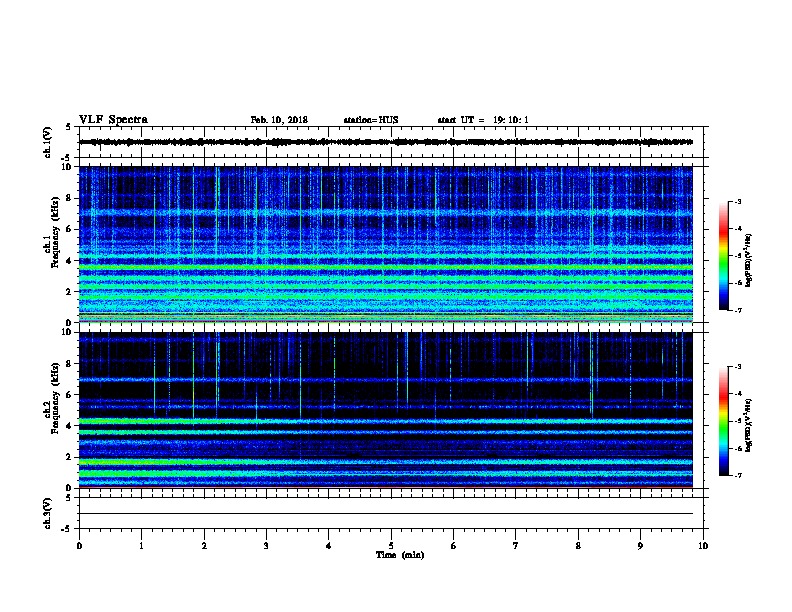Click the "station=HUS" header text
The height and width of the screenshot is (612, 792).
click(371, 120)
